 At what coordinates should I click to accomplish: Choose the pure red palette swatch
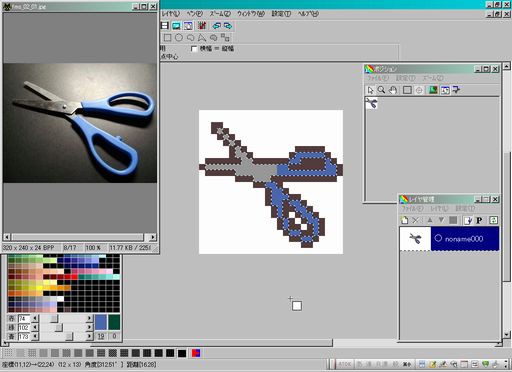click(74, 277)
